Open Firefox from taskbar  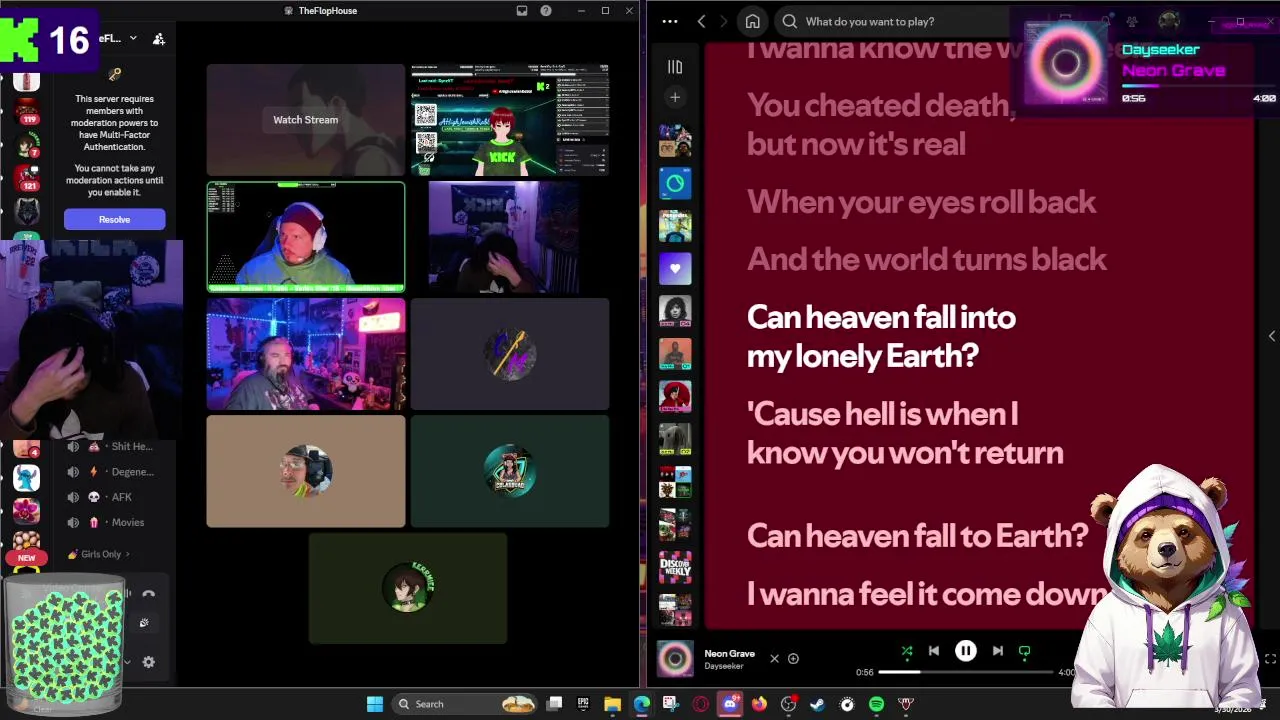759,704
